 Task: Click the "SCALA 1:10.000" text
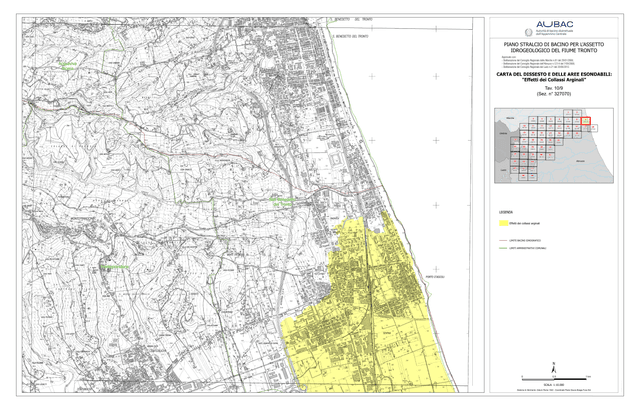coord(554,385)
